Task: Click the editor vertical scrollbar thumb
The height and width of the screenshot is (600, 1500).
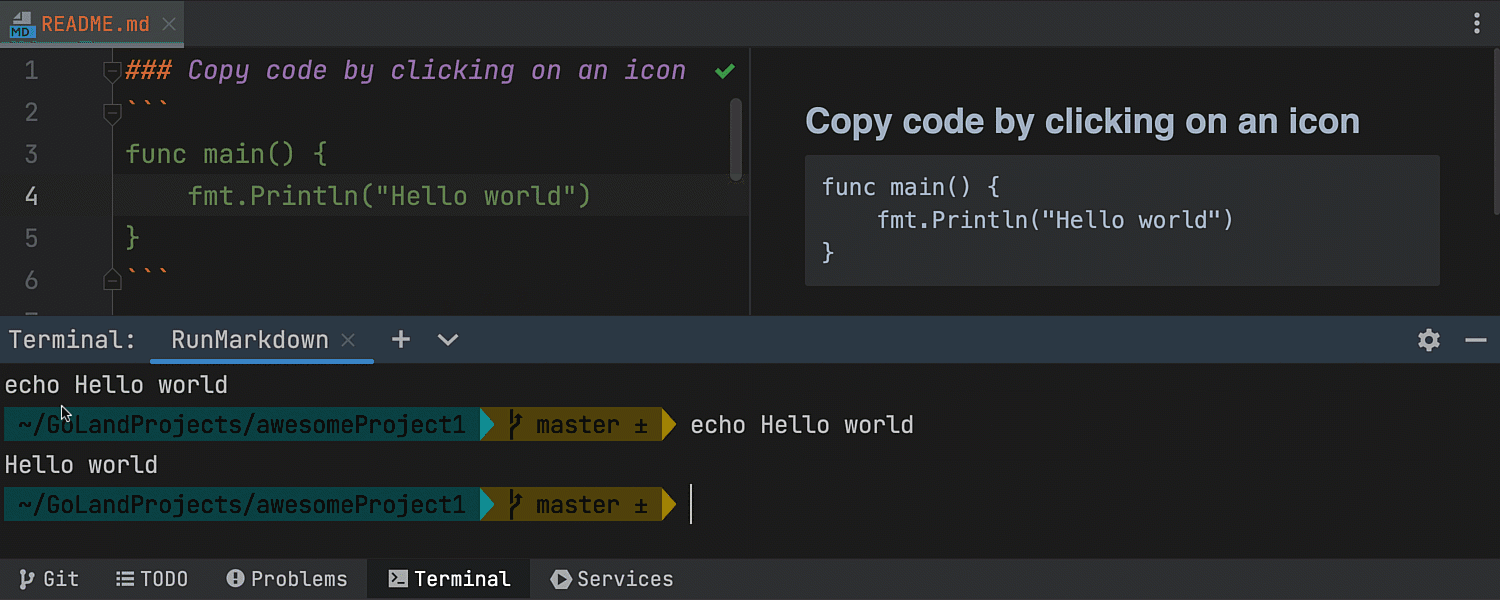Action: [736, 139]
